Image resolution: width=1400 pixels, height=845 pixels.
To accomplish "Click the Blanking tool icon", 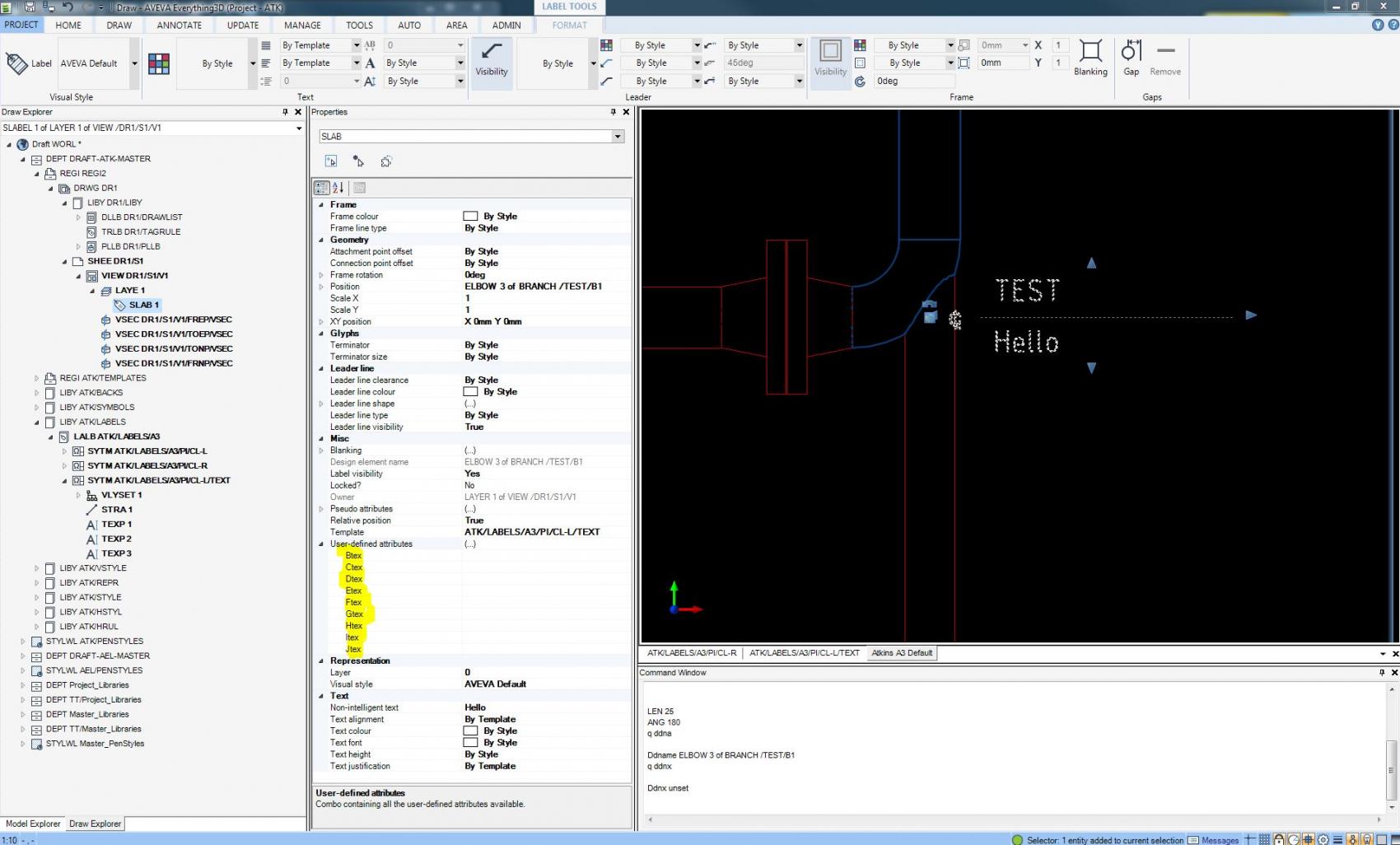I will click(x=1090, y=58).
